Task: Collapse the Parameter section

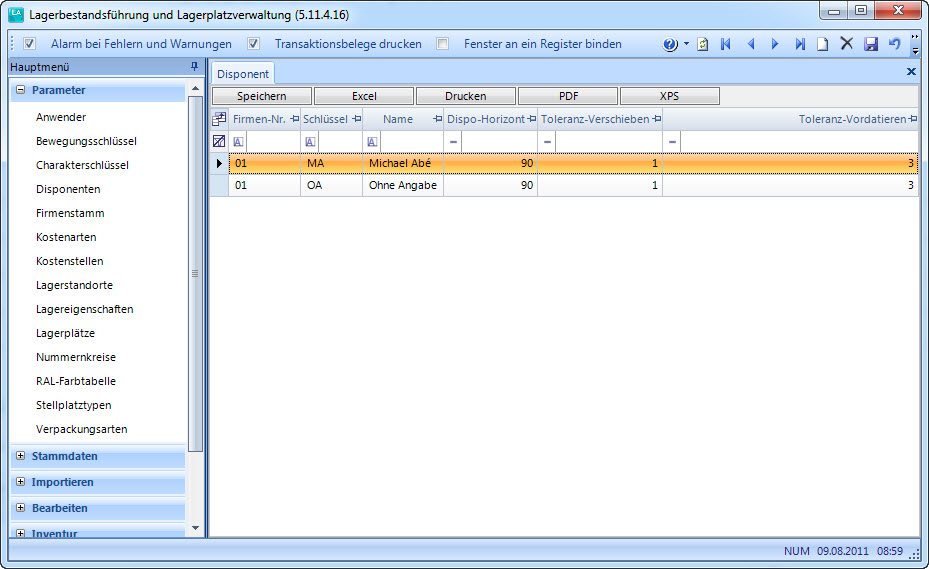Action: [21, 90]
